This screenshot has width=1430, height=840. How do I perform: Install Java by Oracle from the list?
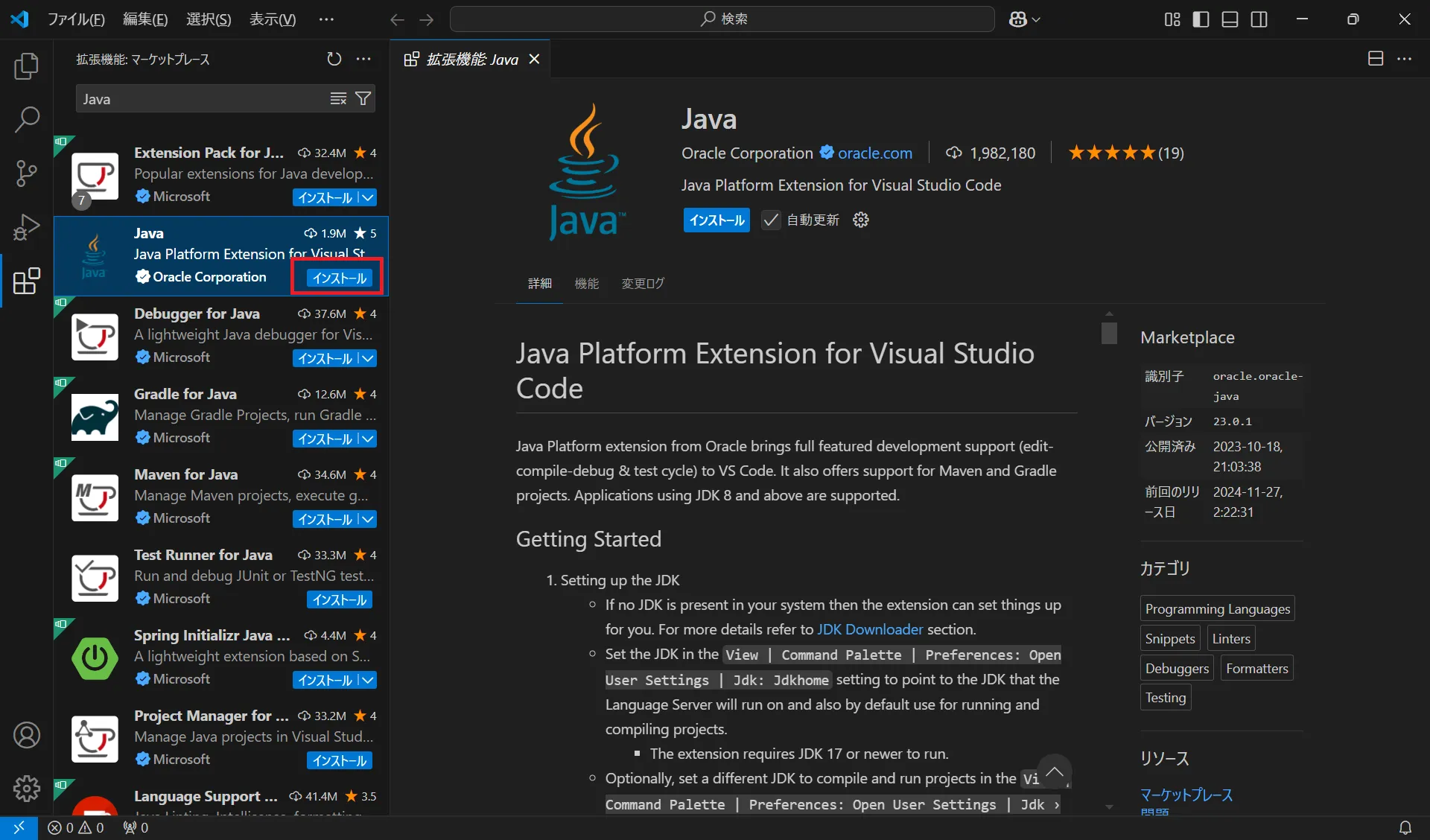pos(339,278)
